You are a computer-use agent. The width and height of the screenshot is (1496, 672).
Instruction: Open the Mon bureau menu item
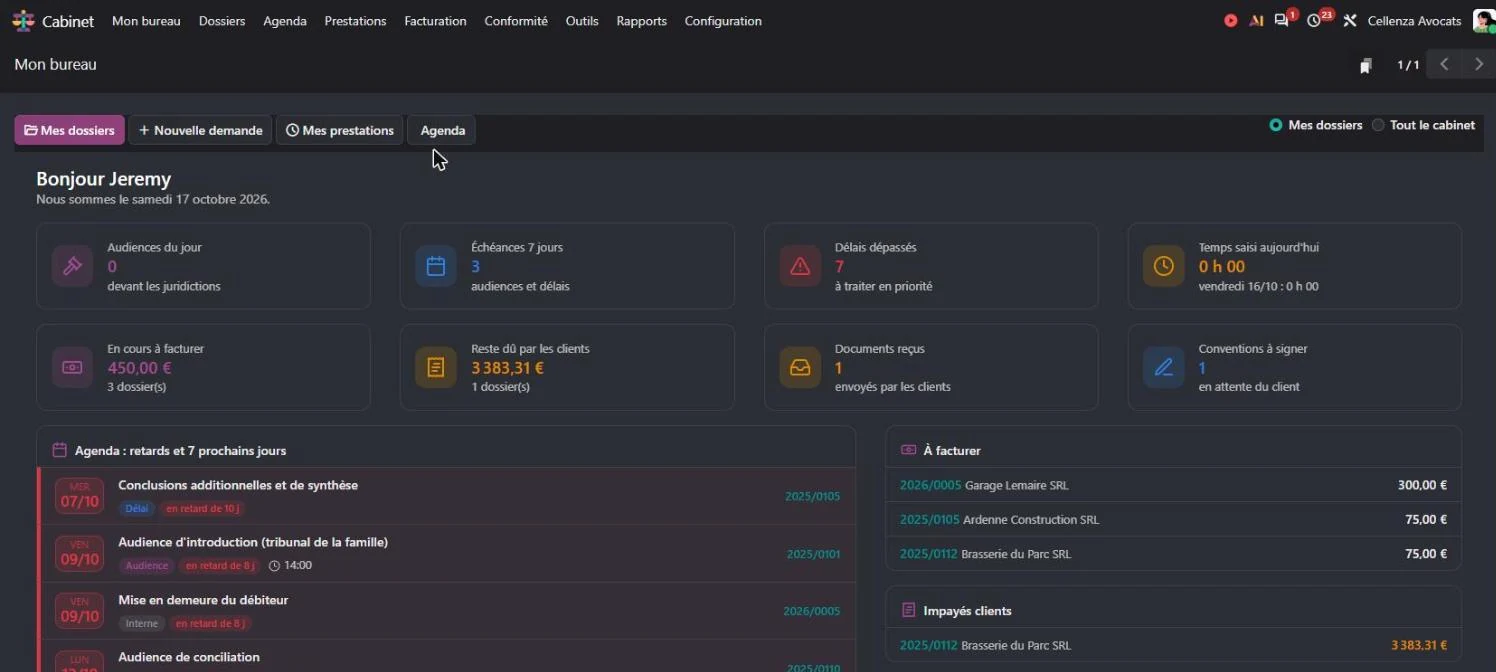[x=146, y=21]
